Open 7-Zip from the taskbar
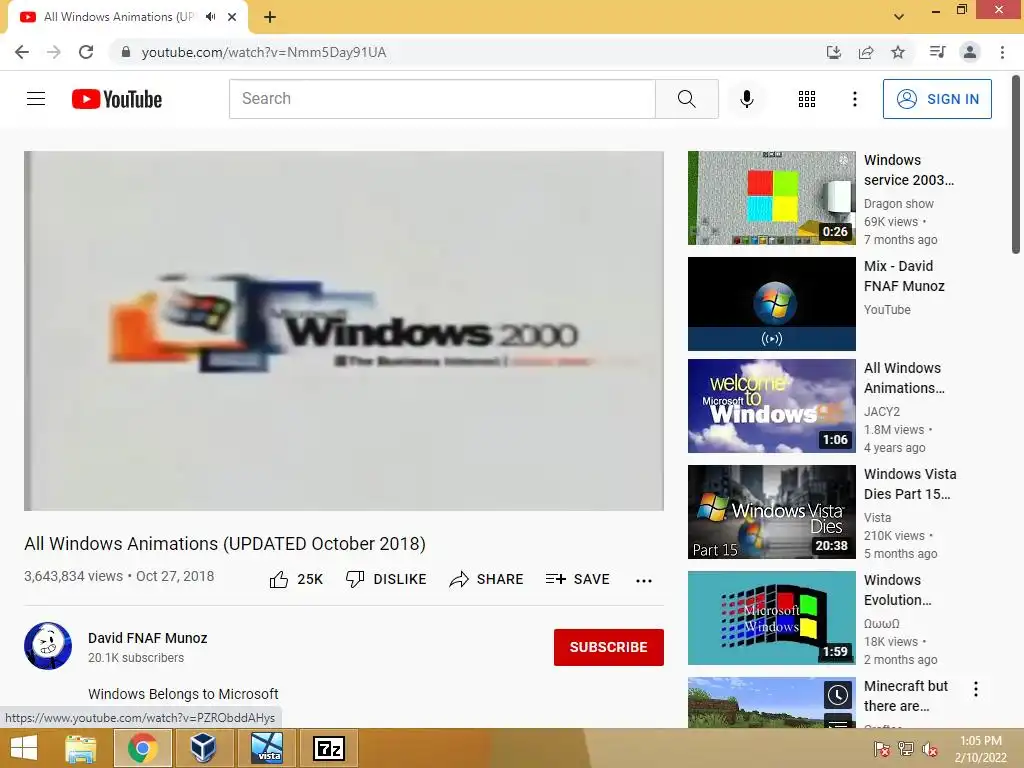Viewport: 1024px width, 768px height. pos(328,748)
